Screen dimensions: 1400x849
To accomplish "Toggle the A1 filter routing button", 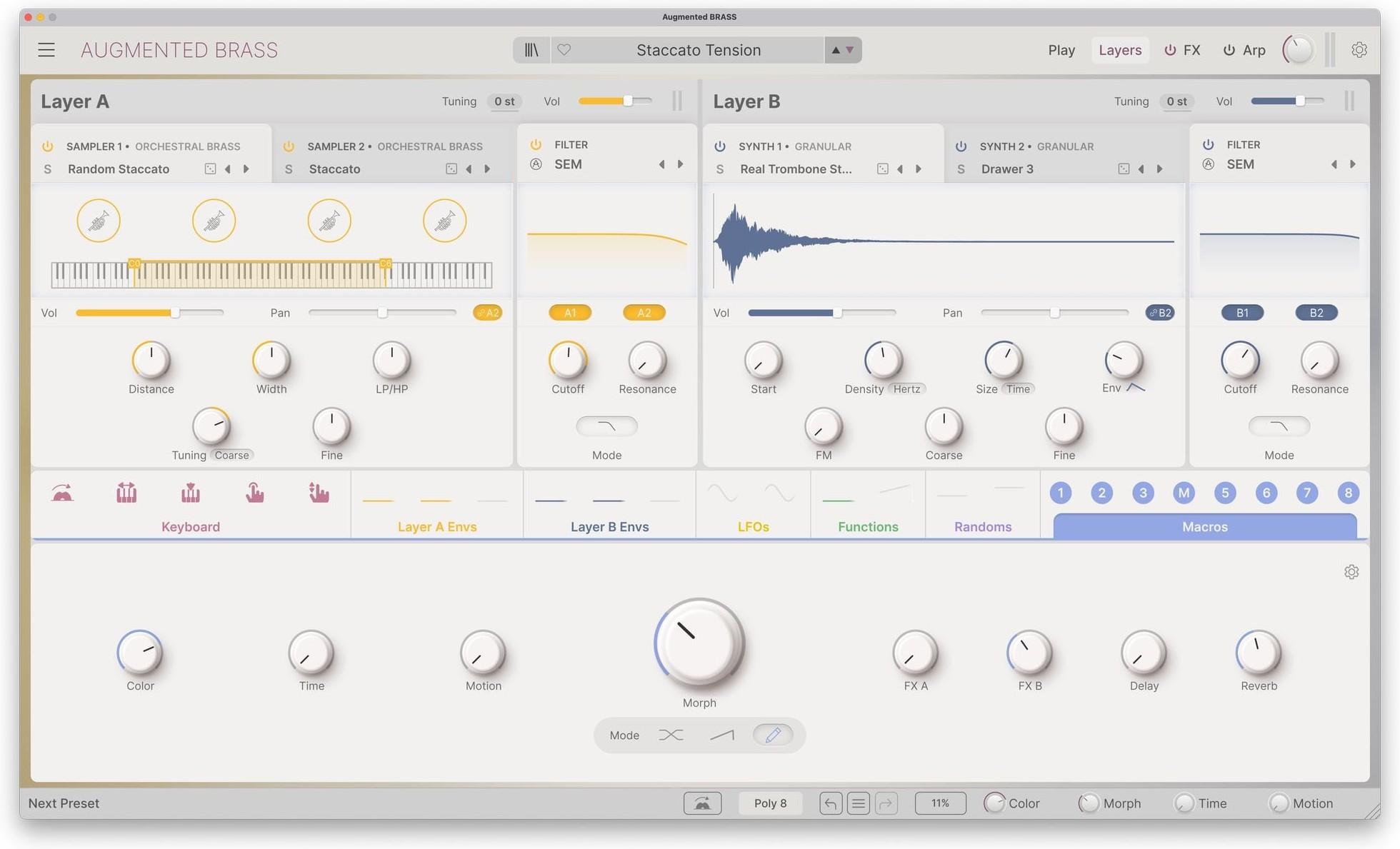I will [x=569, y=312].
